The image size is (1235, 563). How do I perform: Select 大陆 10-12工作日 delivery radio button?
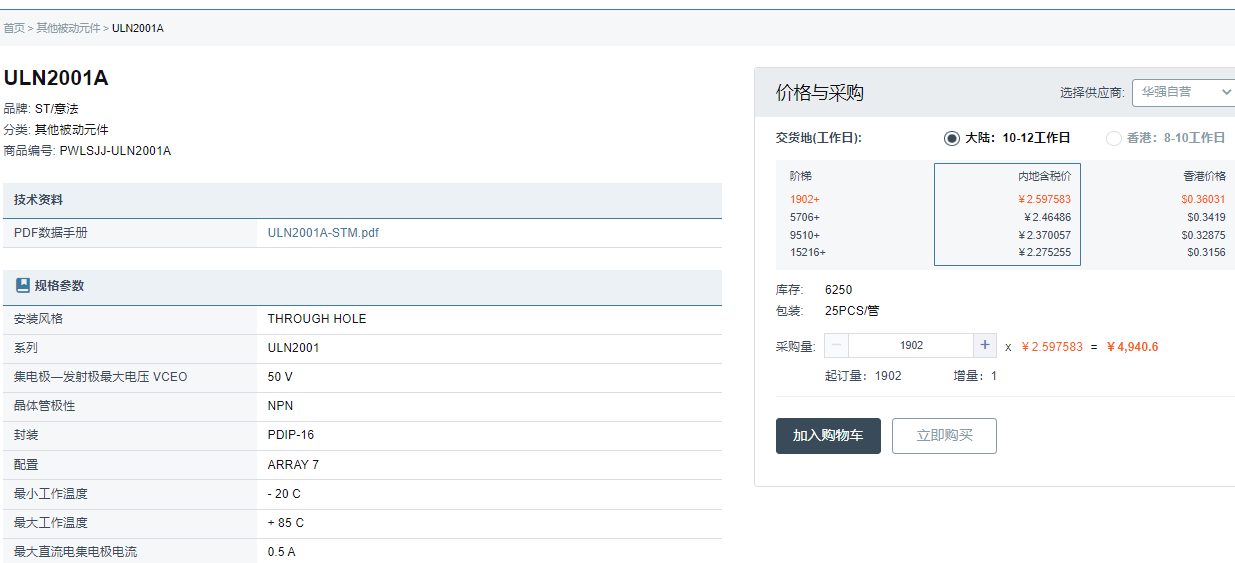click(x=952, y=138)
